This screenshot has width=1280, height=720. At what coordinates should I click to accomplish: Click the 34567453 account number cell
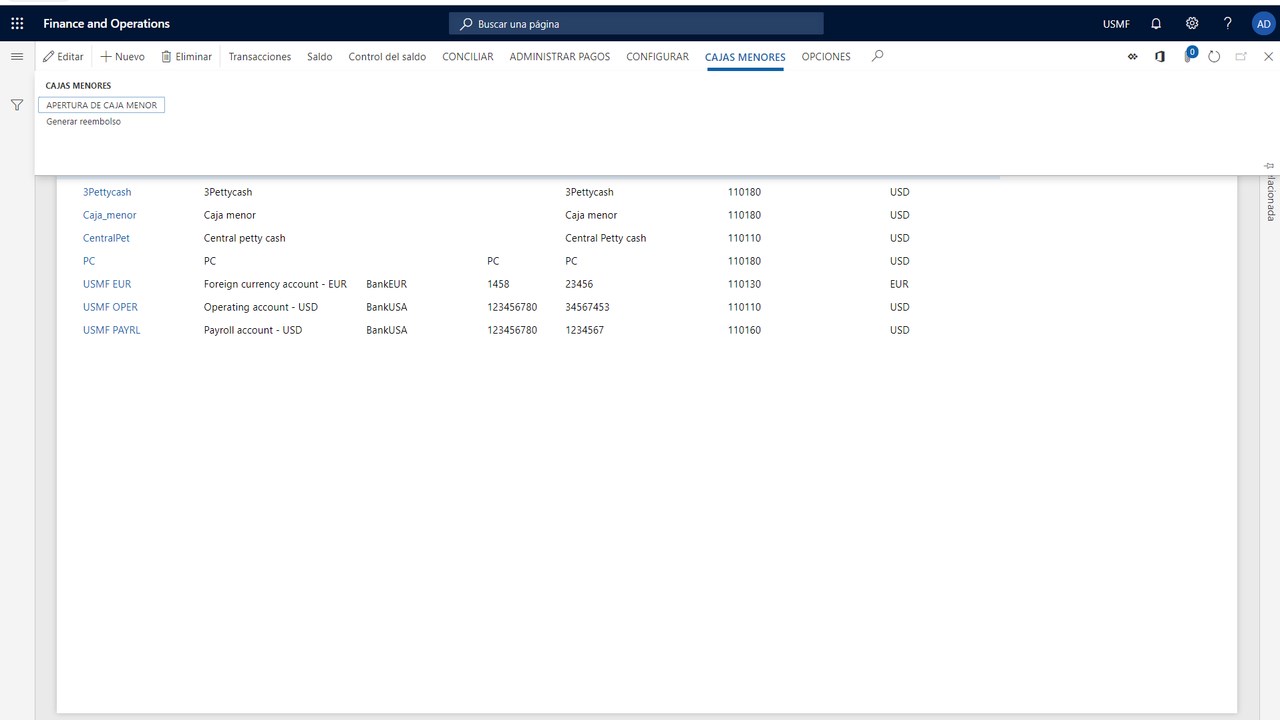click(587, 307)
